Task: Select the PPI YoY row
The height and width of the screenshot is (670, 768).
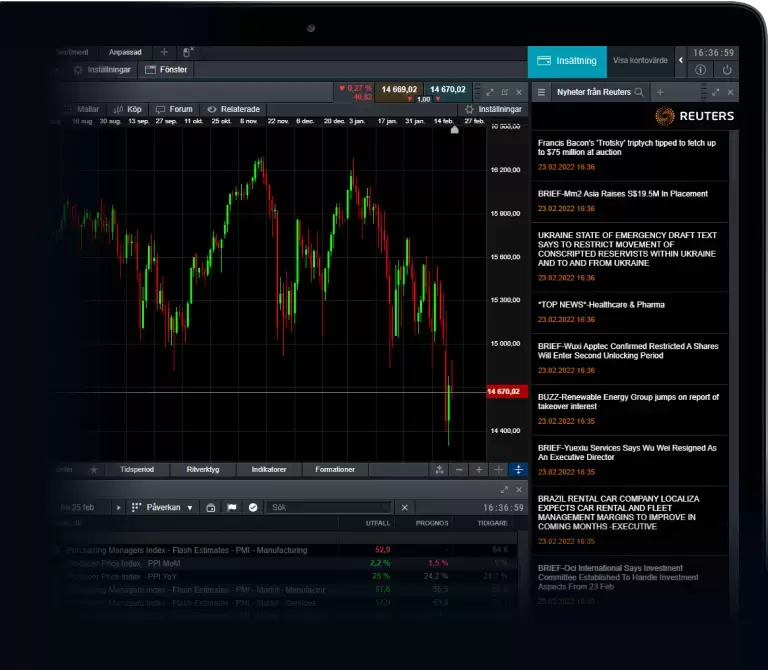Action: pos(289,576)
